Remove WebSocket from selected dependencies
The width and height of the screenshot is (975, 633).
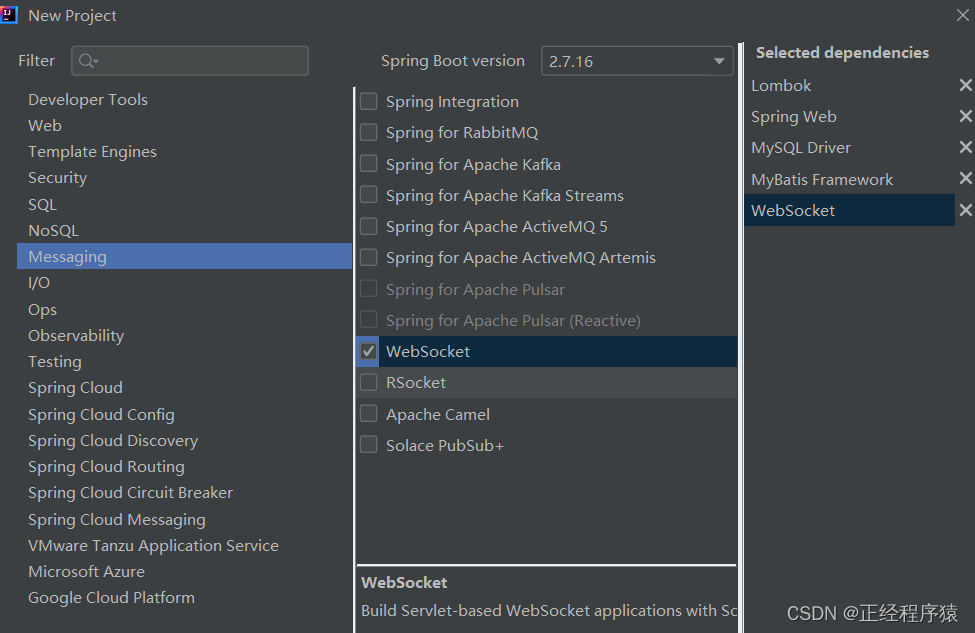965,210
